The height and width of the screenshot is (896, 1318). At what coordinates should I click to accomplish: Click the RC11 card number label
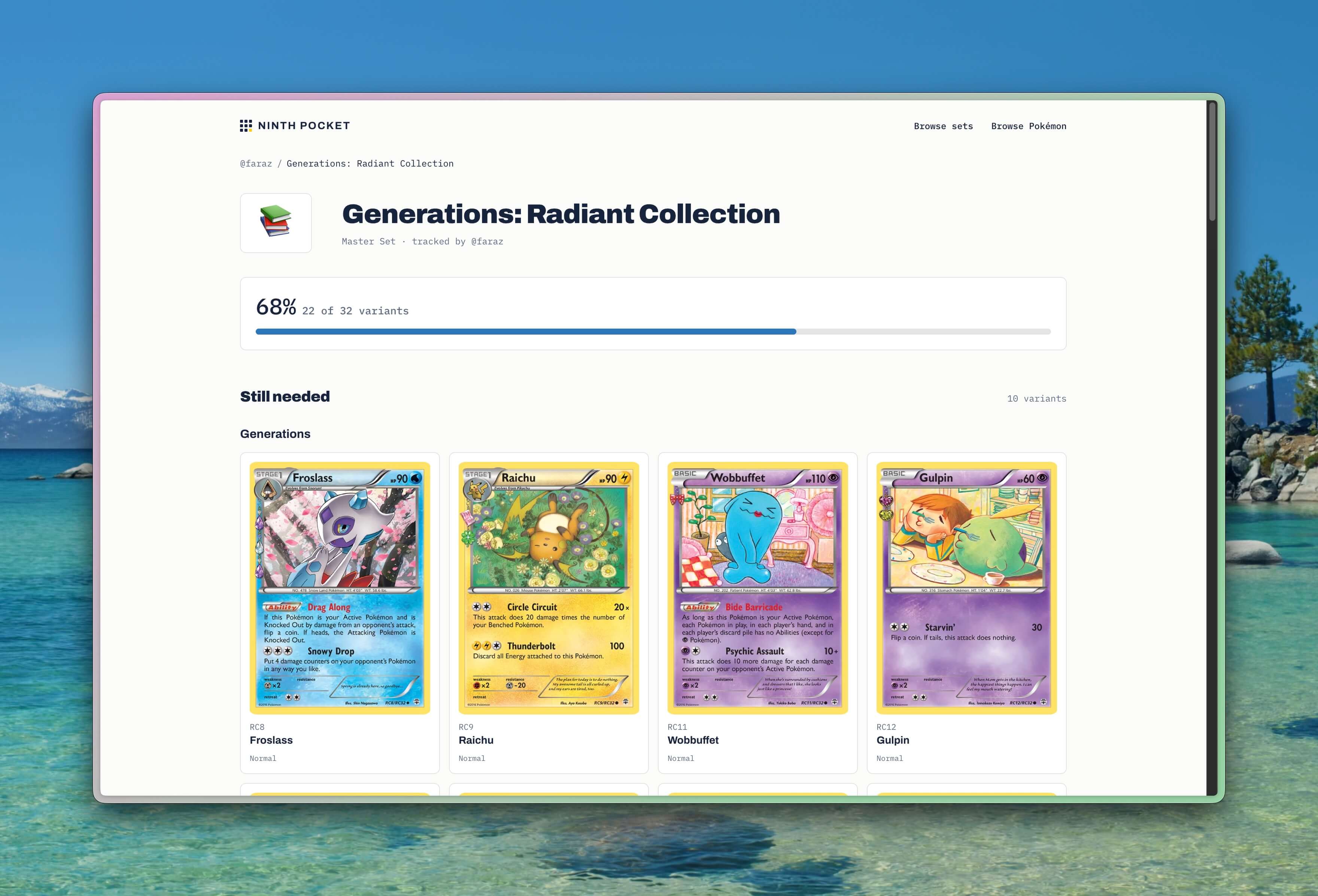(x=677, y=727)
